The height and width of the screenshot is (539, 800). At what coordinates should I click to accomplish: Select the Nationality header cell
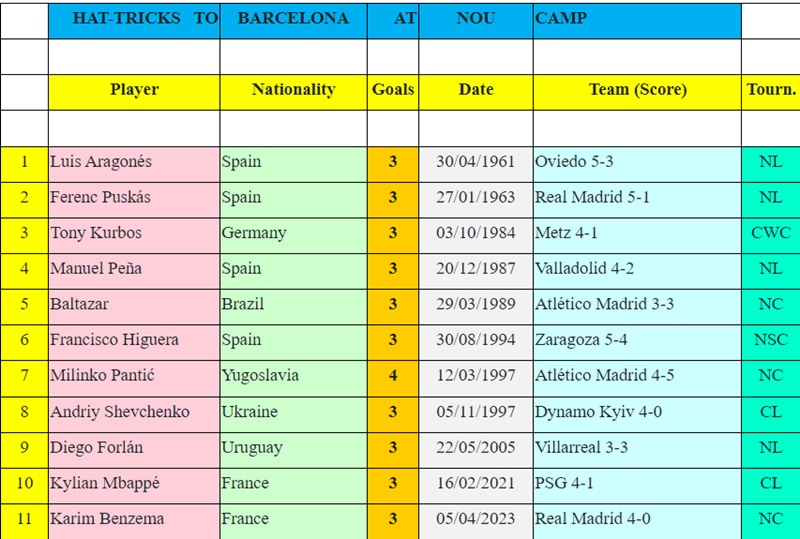click(x=293, y=92)
